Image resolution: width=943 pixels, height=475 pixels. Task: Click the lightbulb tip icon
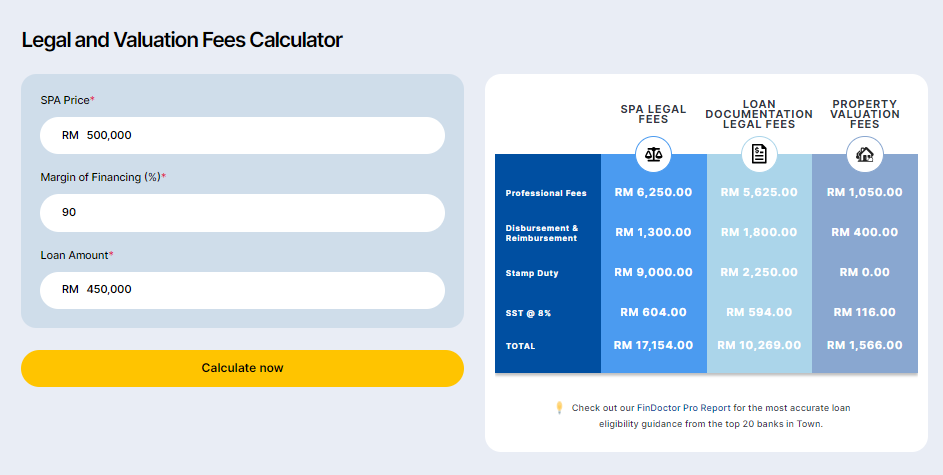tap(559, 408)
